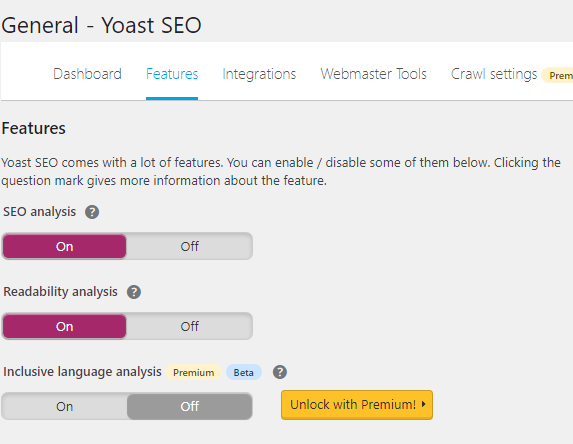Go to the Dashboard tab
Screen dimensions: 573x444
tap(87, 74)
